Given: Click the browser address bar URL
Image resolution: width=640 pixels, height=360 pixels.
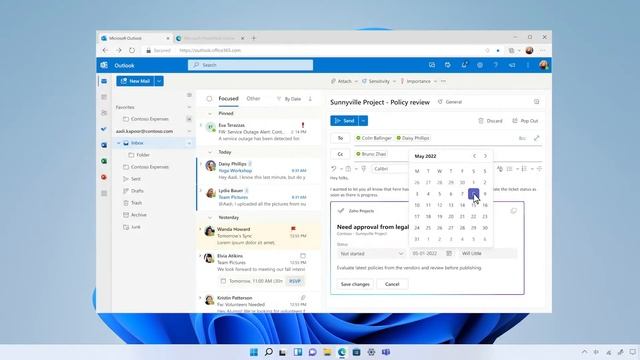Looking at the screenshot, I should [210, 50].
